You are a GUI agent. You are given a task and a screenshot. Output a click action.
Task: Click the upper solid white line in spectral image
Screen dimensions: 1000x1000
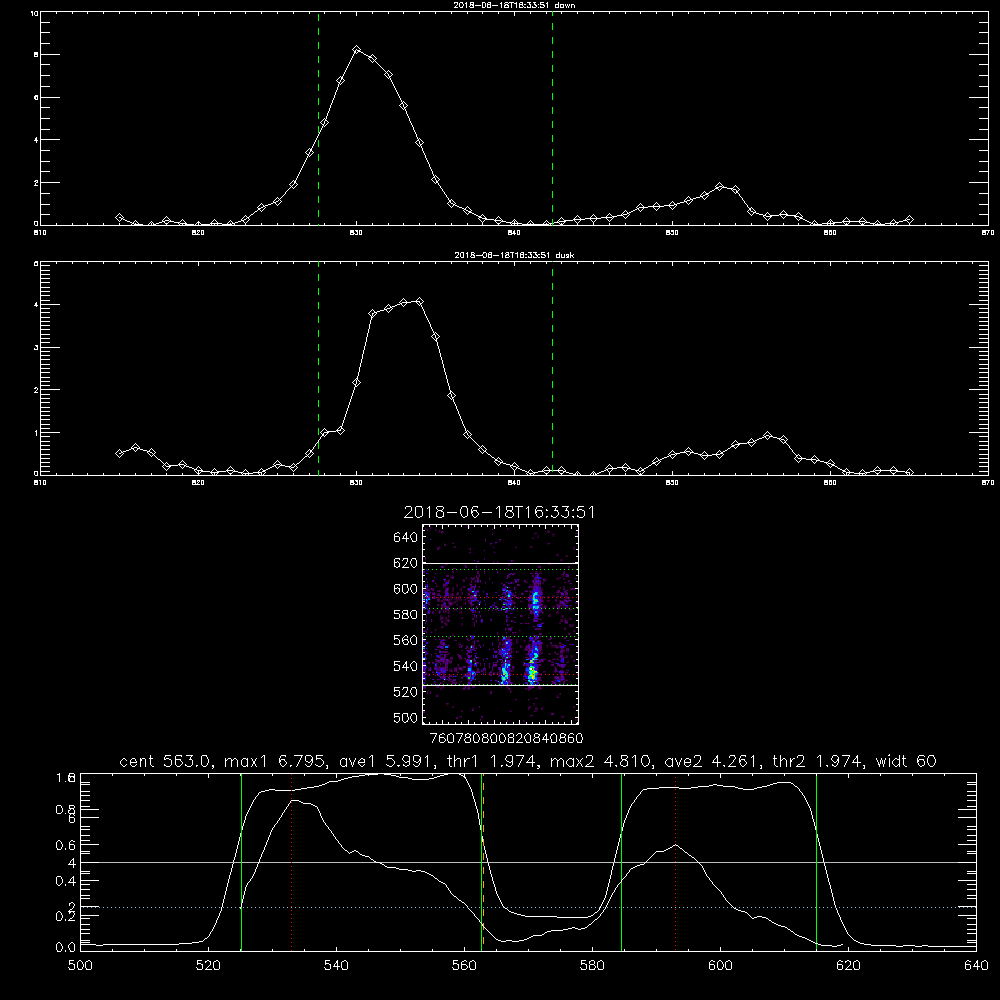[501, 564]
